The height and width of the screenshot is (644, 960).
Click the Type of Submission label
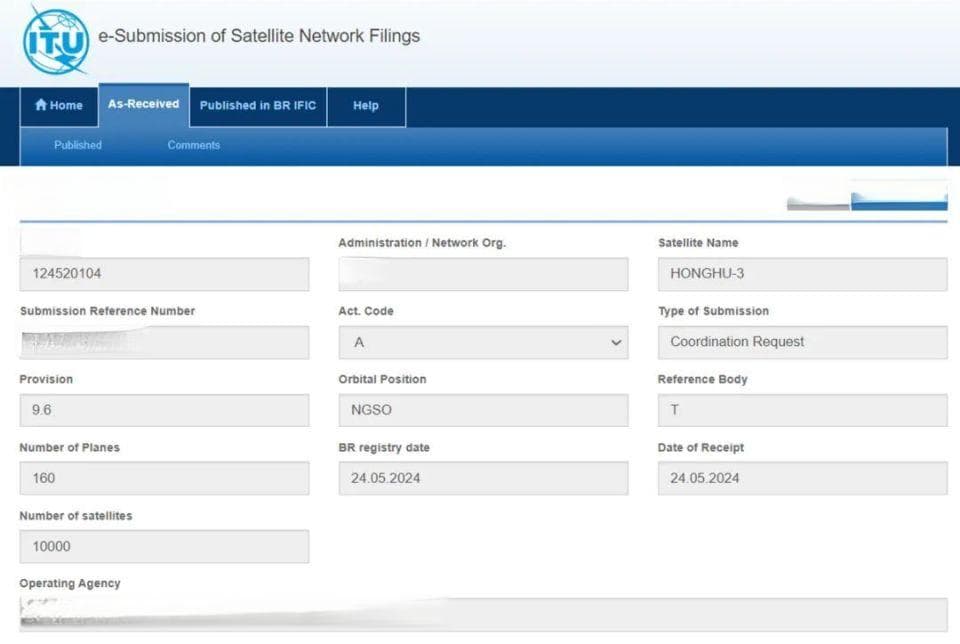713,311
